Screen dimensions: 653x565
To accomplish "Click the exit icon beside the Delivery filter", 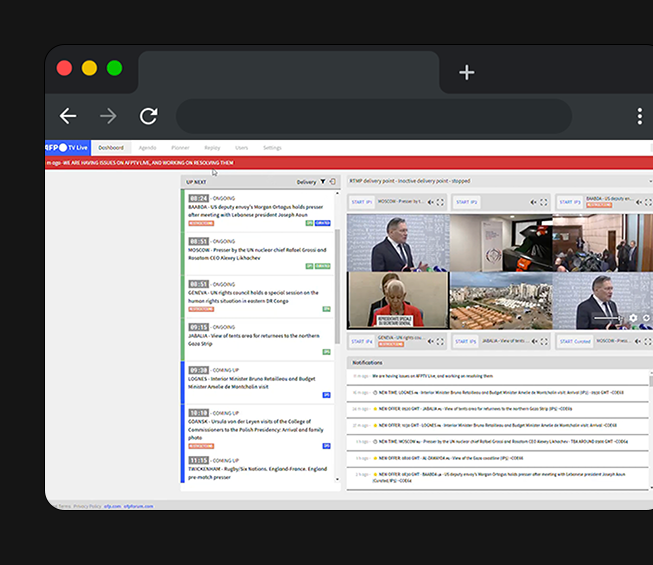I will (333, 182).
